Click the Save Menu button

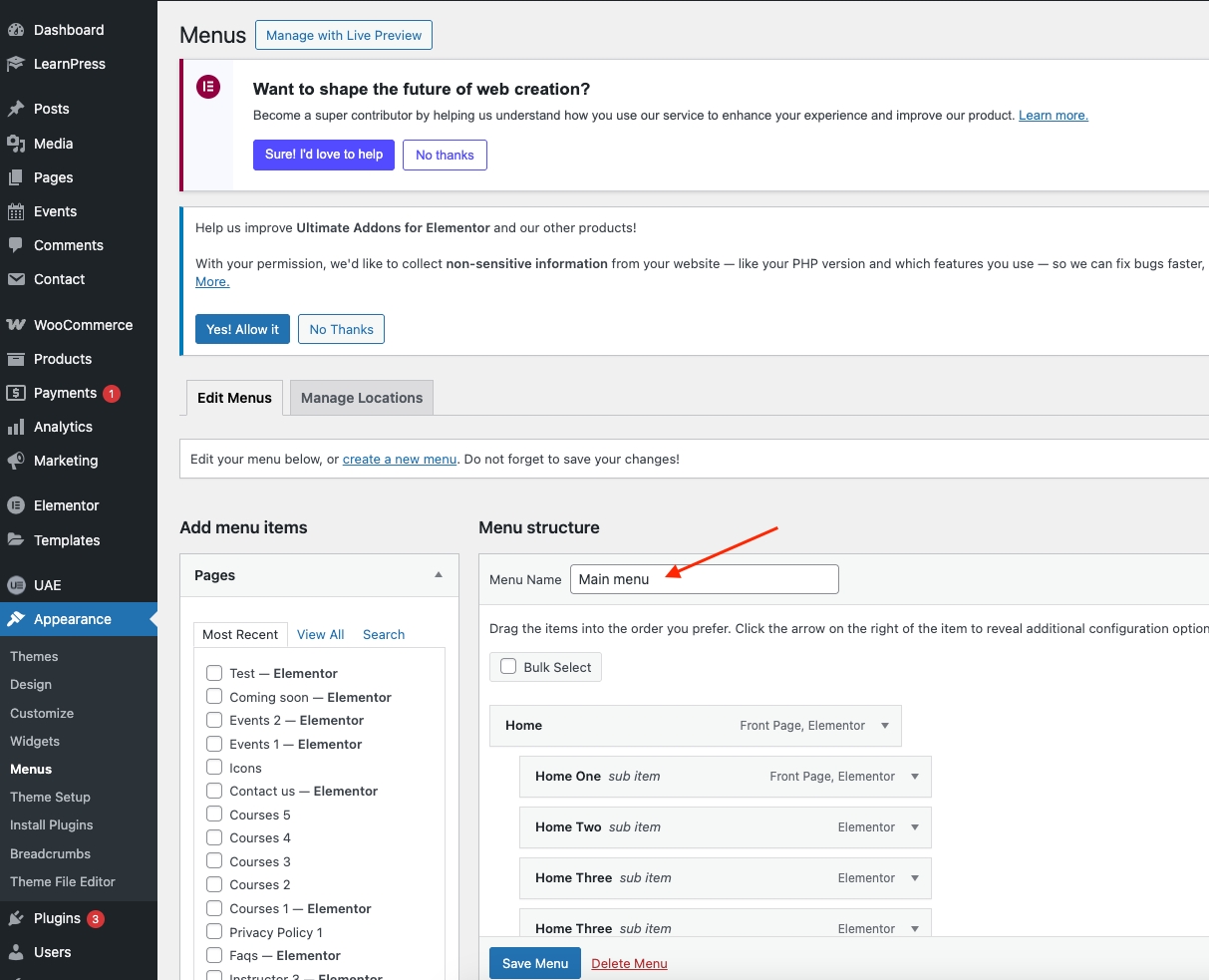coord(535,963)
